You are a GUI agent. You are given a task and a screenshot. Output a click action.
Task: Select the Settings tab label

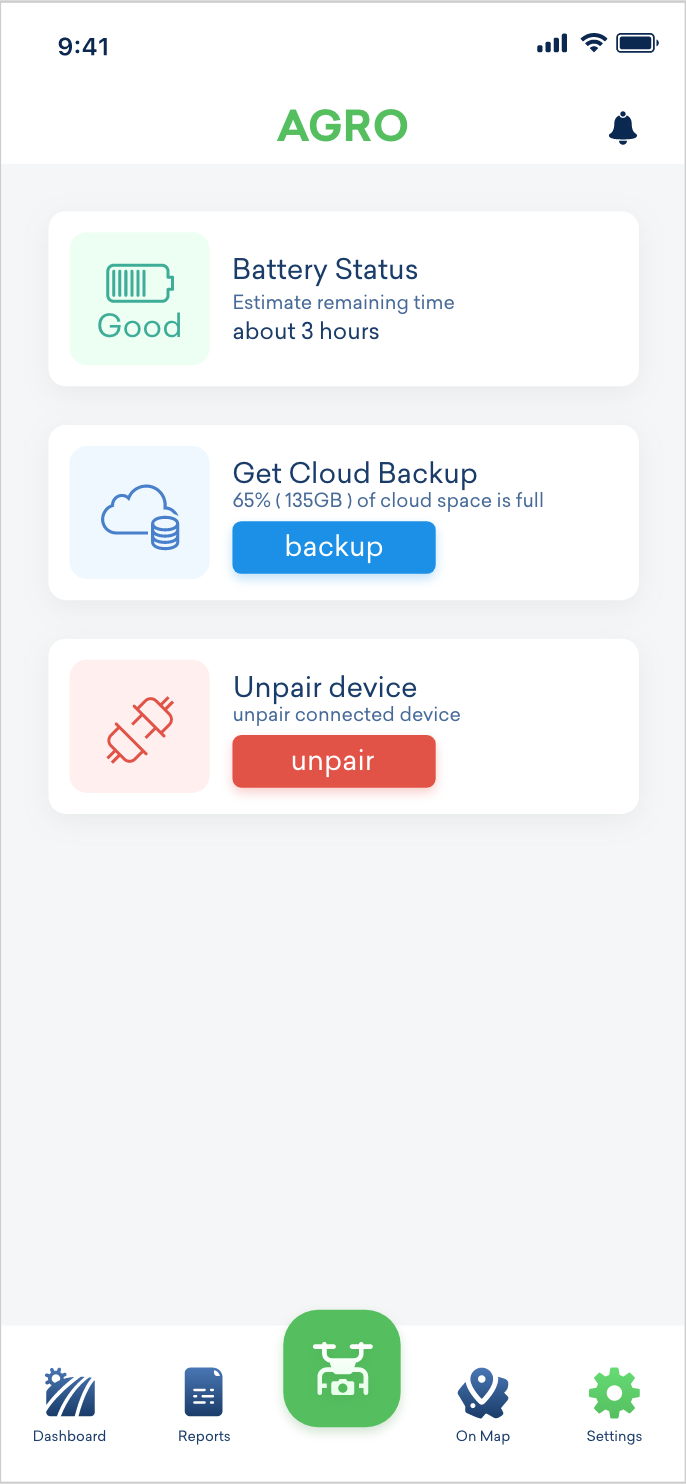(614, 1436)
